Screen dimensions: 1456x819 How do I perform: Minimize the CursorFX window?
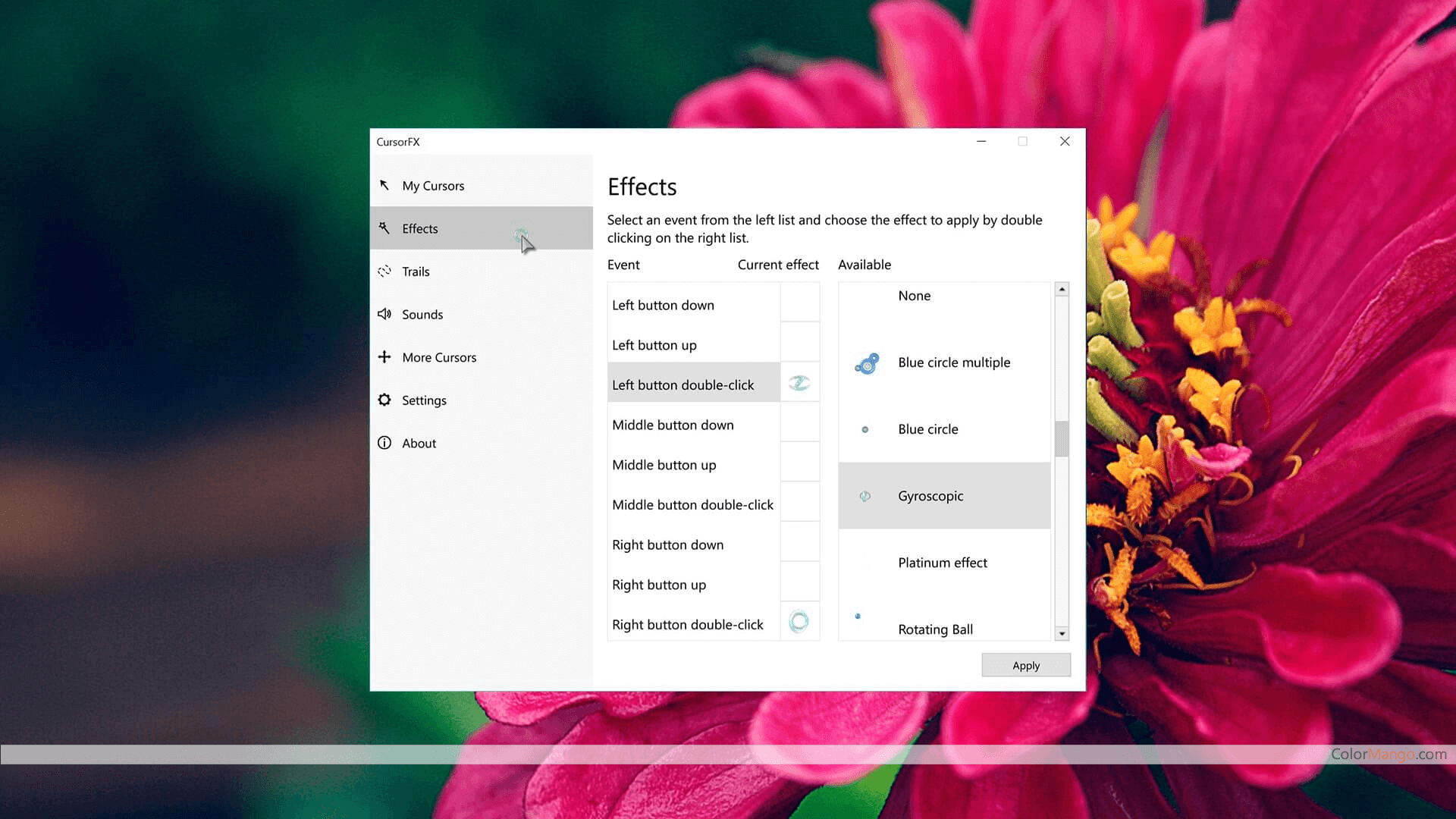point(981,142)
